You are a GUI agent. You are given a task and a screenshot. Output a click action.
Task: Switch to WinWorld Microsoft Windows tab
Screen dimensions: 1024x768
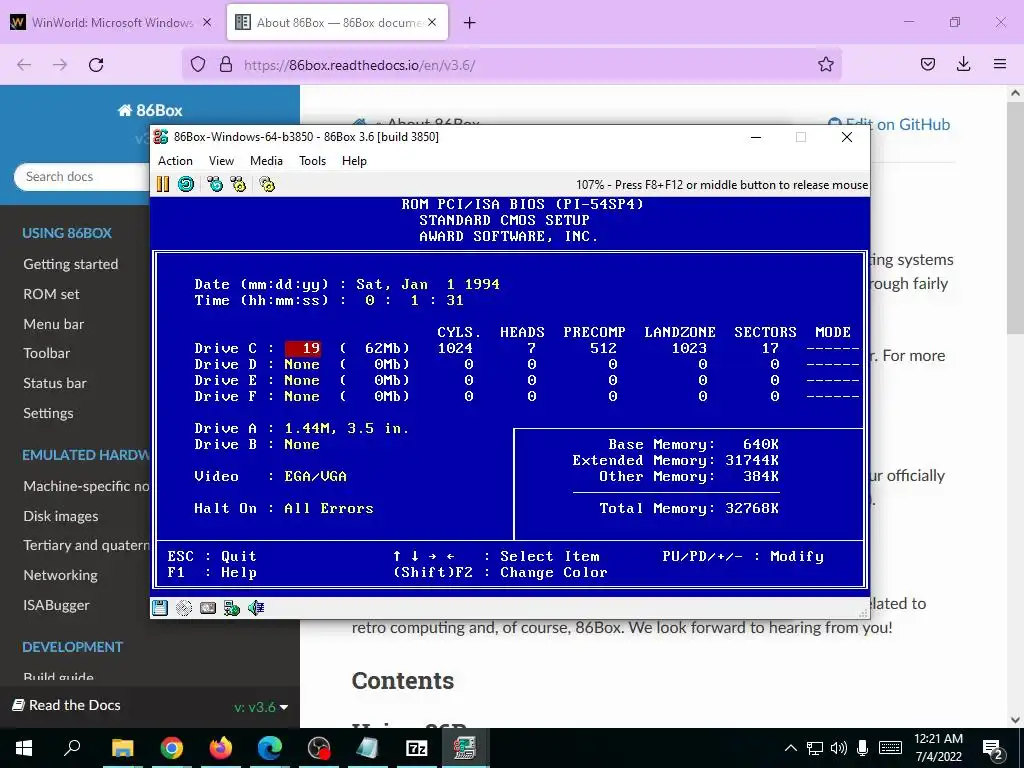click(112, 22)
